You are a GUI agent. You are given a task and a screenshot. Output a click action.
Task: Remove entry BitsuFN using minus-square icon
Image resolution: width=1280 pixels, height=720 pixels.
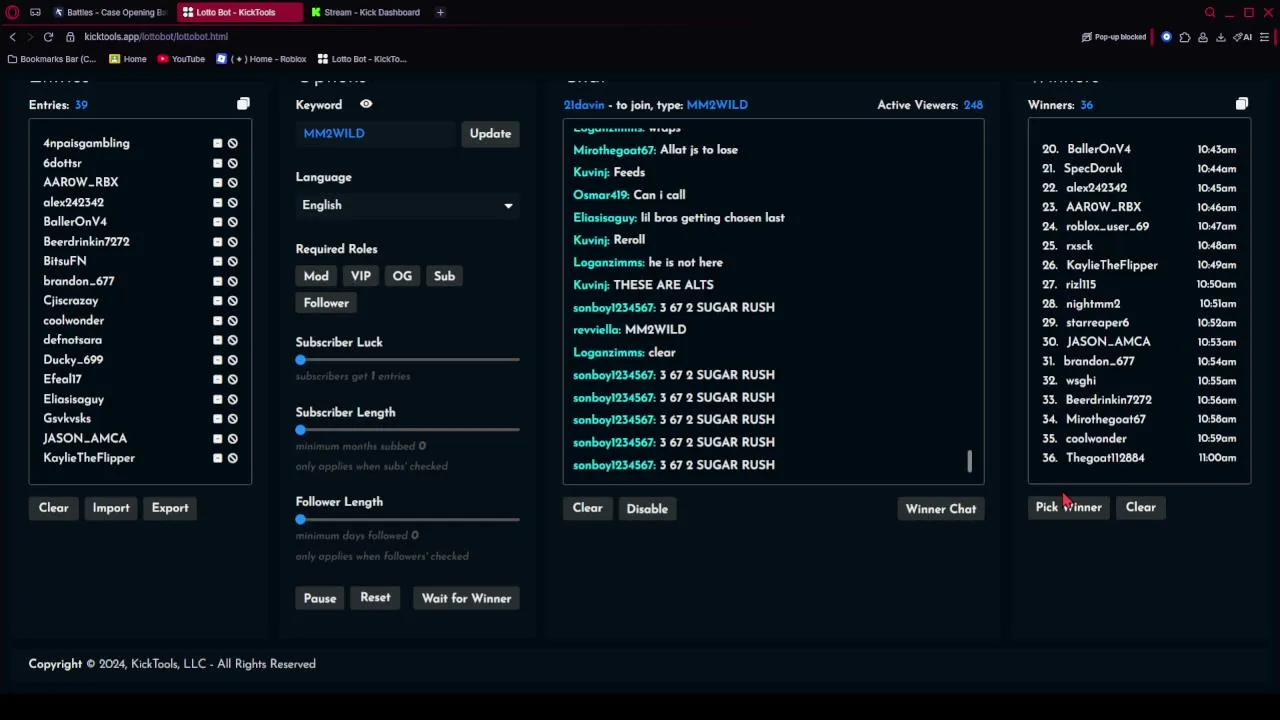point(217,261)
